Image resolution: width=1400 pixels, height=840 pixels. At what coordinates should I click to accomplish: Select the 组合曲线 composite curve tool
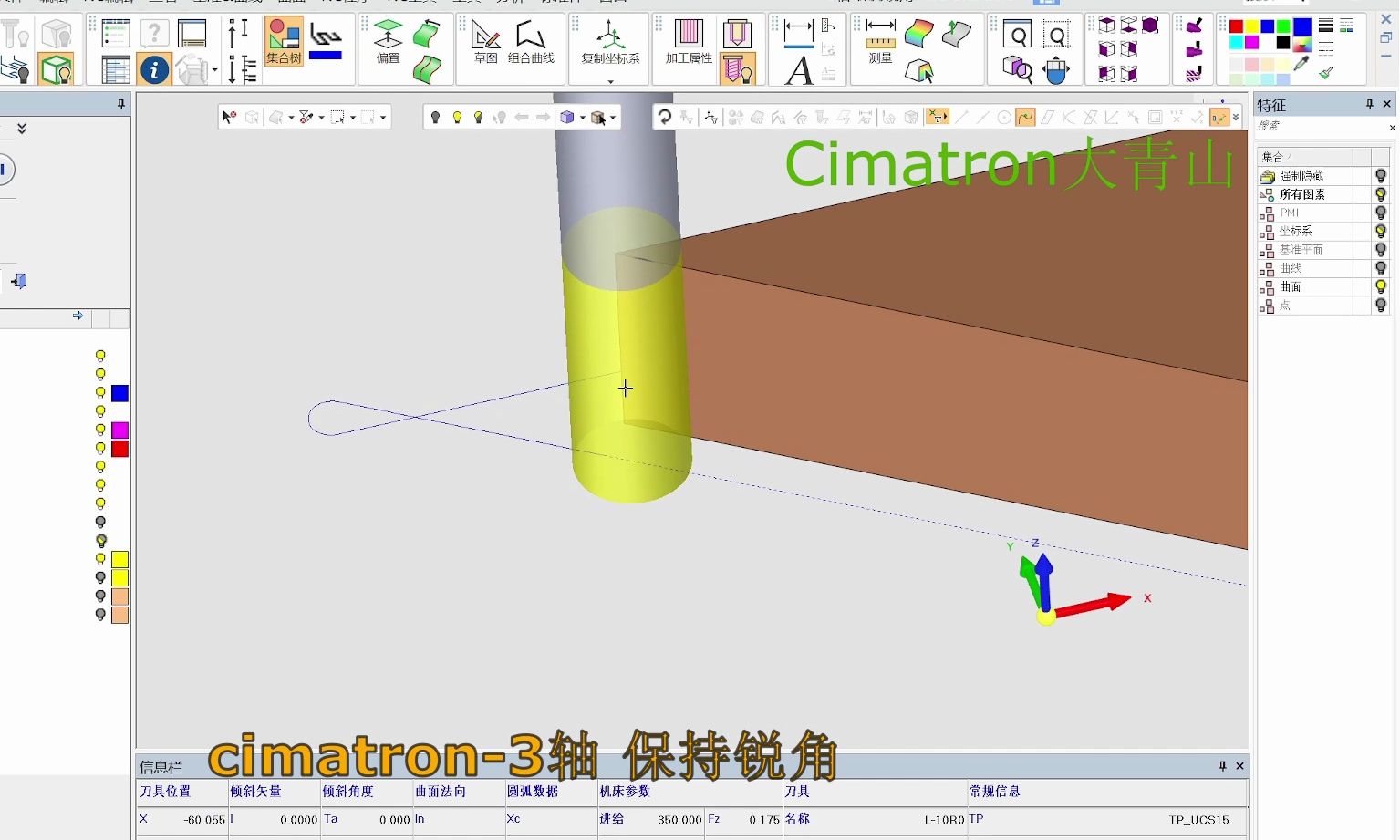tap(531, 42)
